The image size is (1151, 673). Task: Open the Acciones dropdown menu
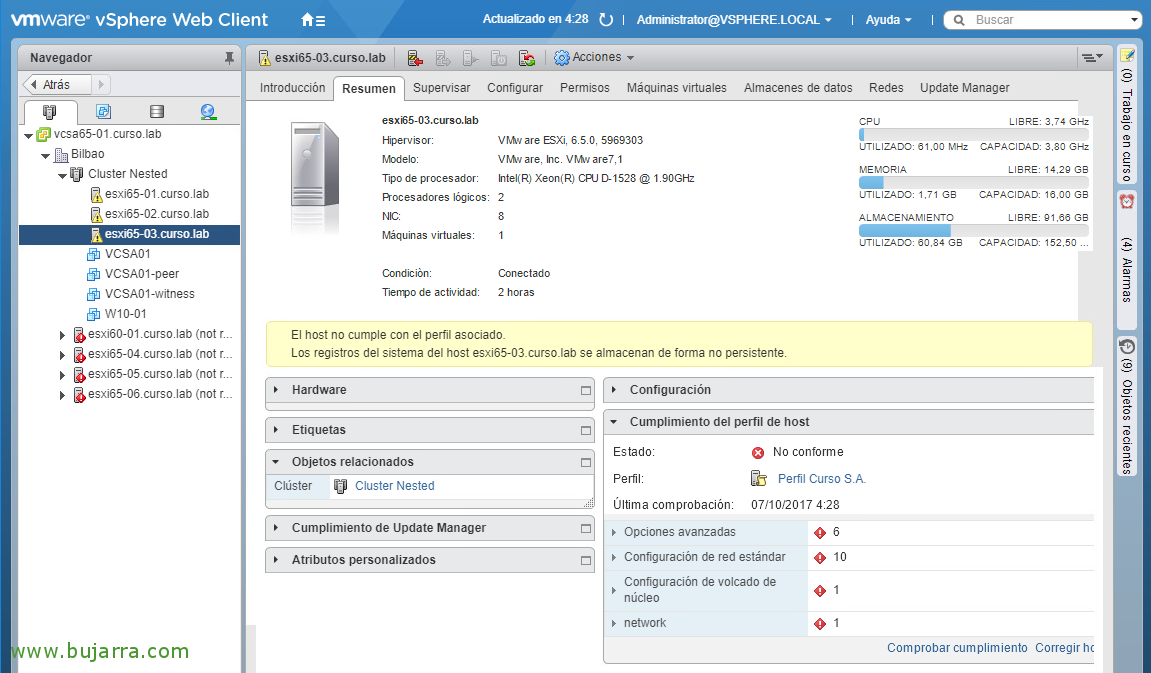[603, 57]
